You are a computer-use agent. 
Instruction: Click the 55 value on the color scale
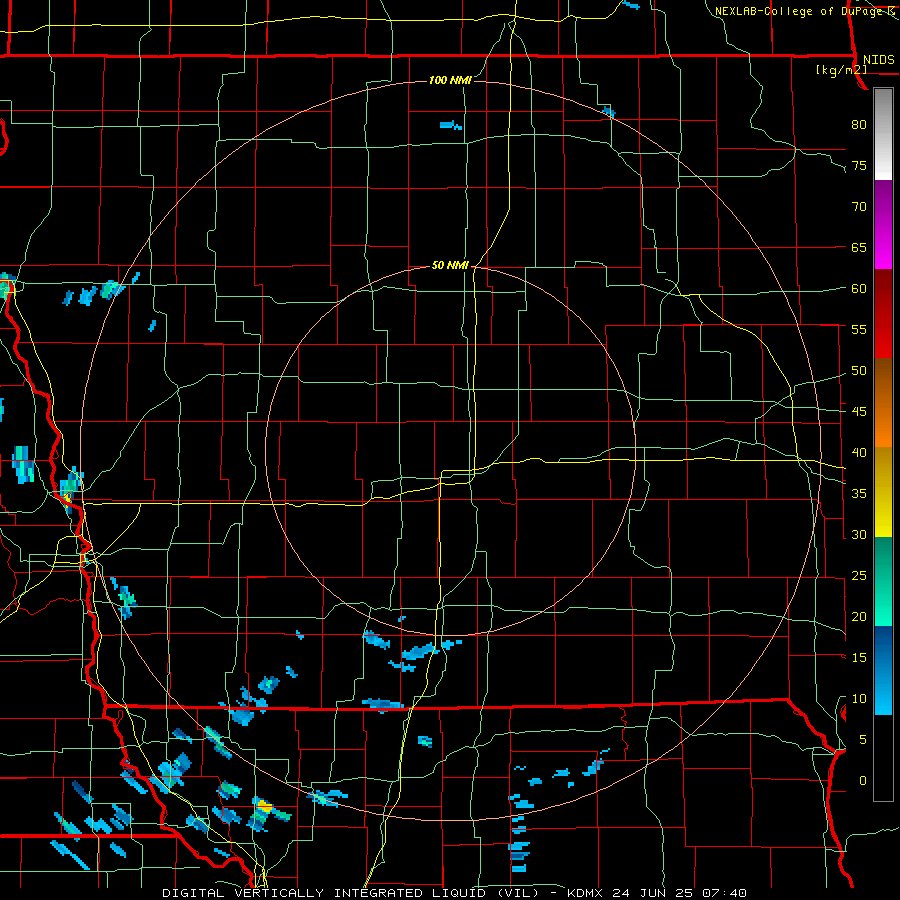[x=859, y=330]
